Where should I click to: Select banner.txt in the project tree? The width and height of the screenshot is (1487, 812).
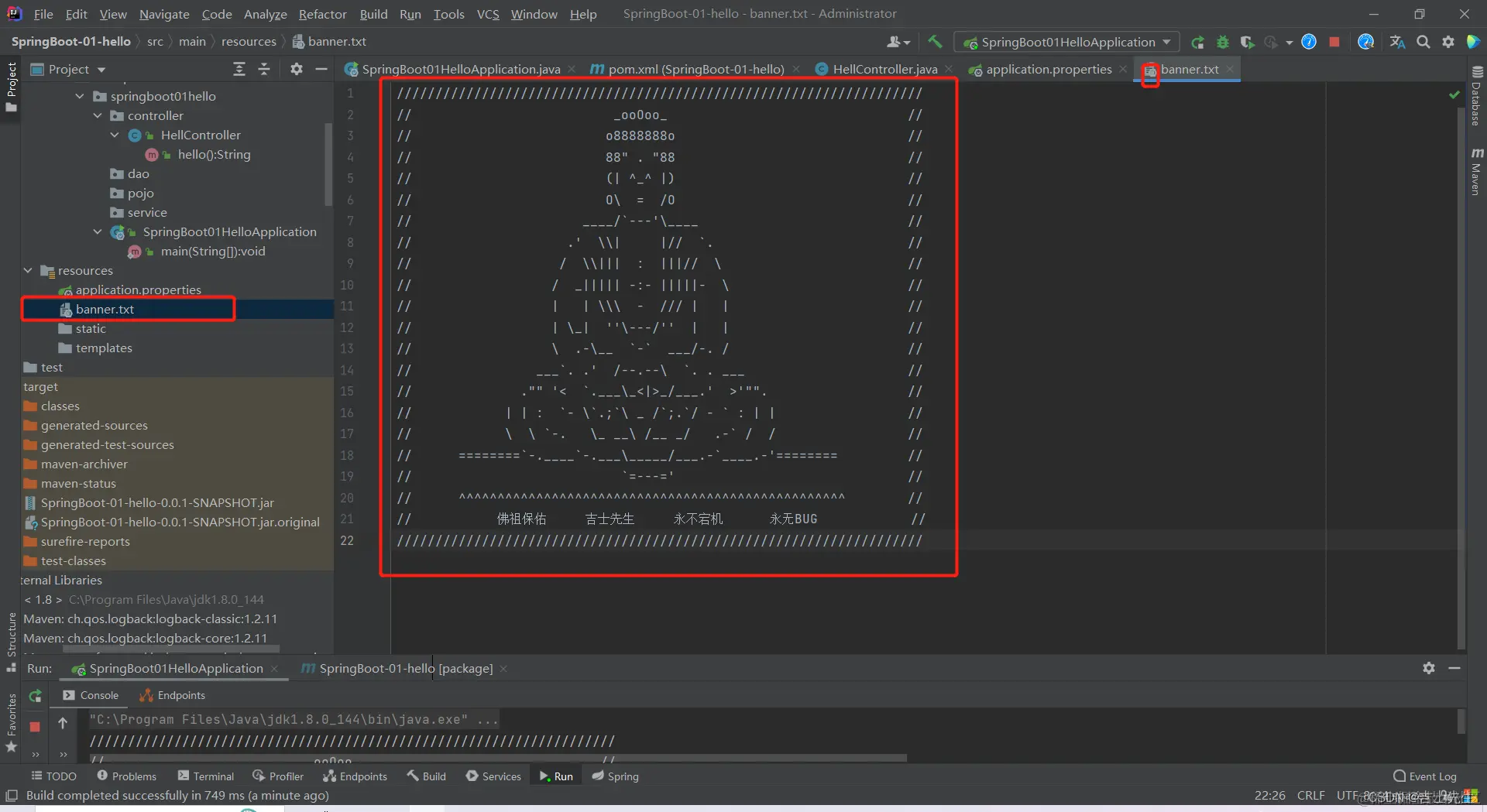click(x=105, y=310)
